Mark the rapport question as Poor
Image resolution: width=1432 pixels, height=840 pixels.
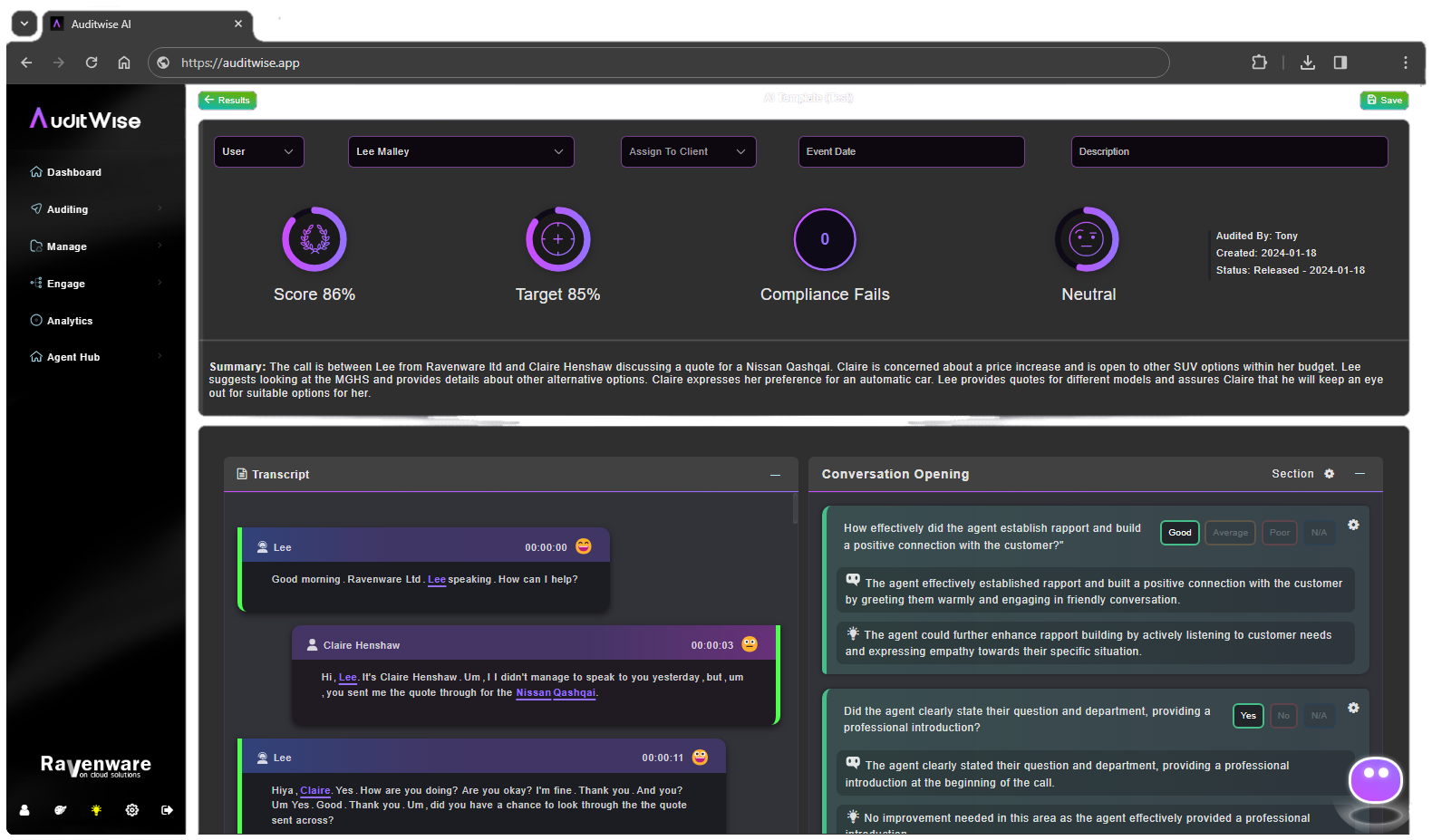(x=1279, y=533)
